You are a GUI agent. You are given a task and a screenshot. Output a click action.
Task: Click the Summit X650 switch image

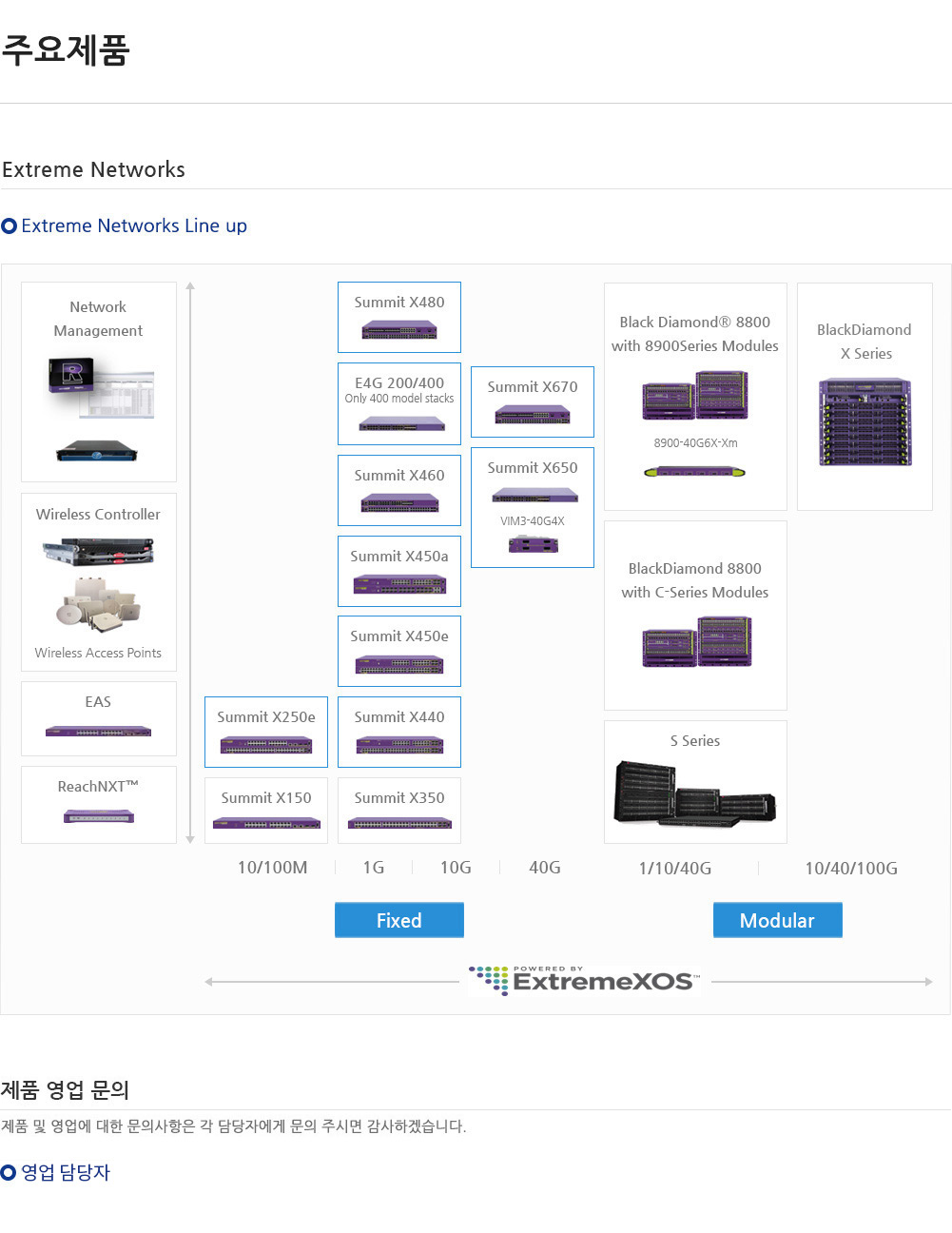[535, 496]
